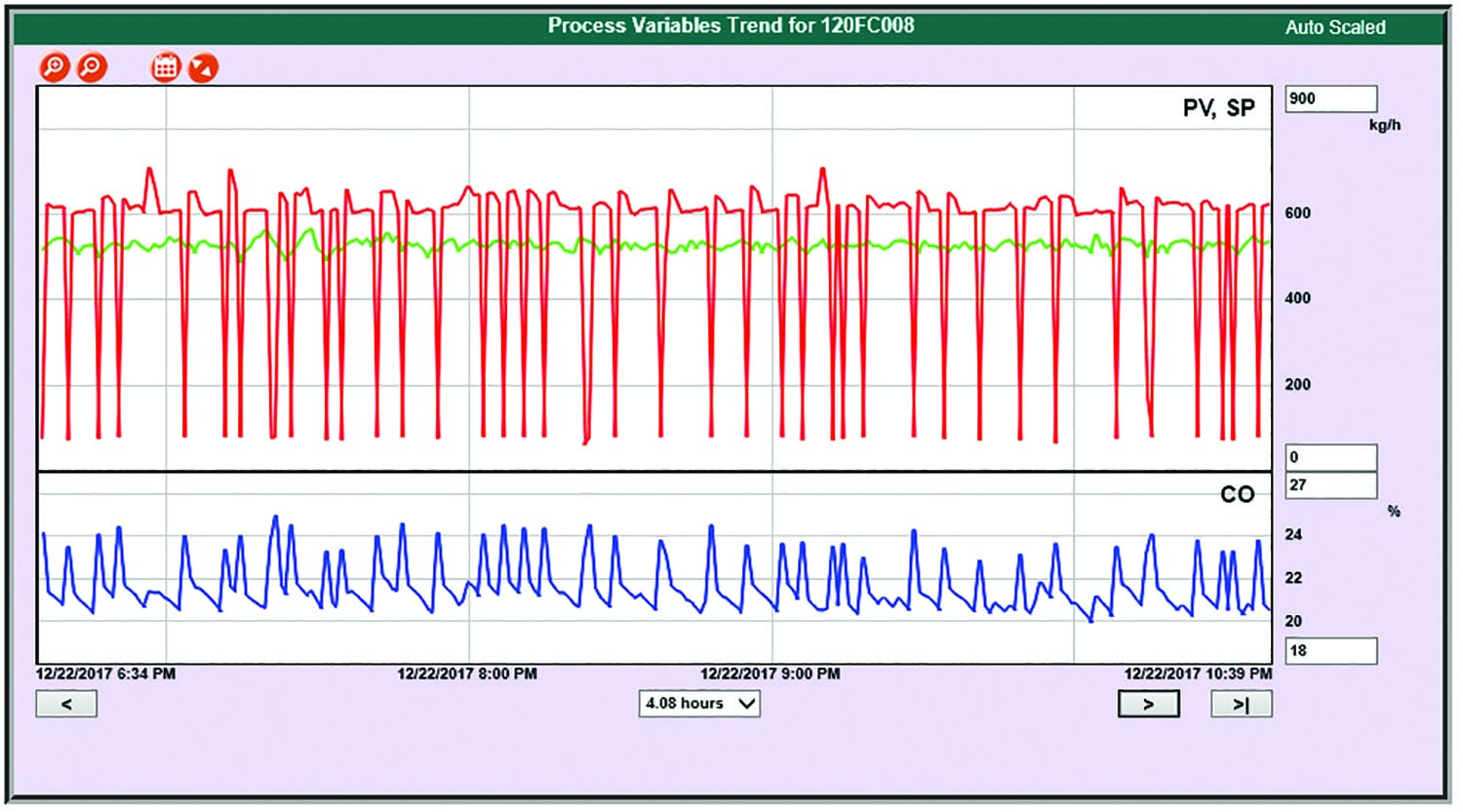Click the Auto Scaled label
This screenshot has width=1463, height=812.
1334,27
